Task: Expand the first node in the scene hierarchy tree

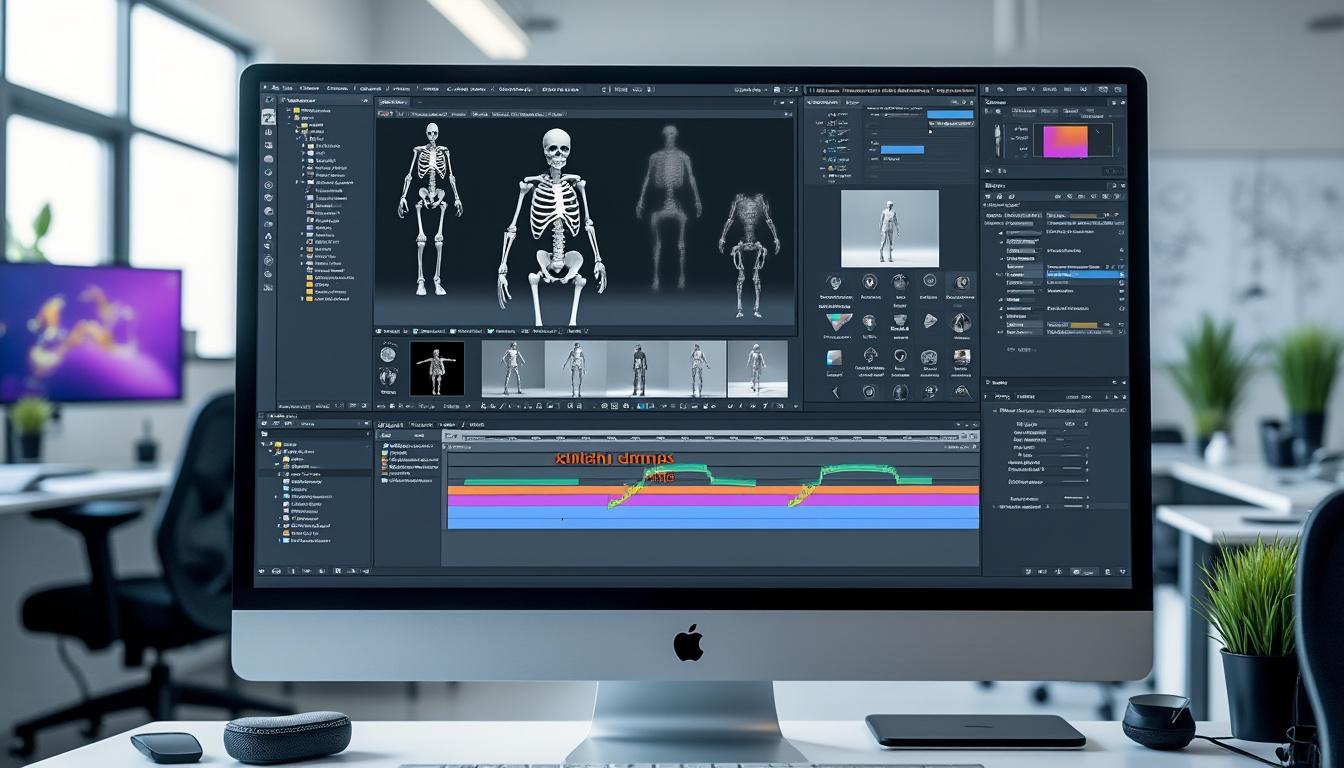Action: (290, 108)
